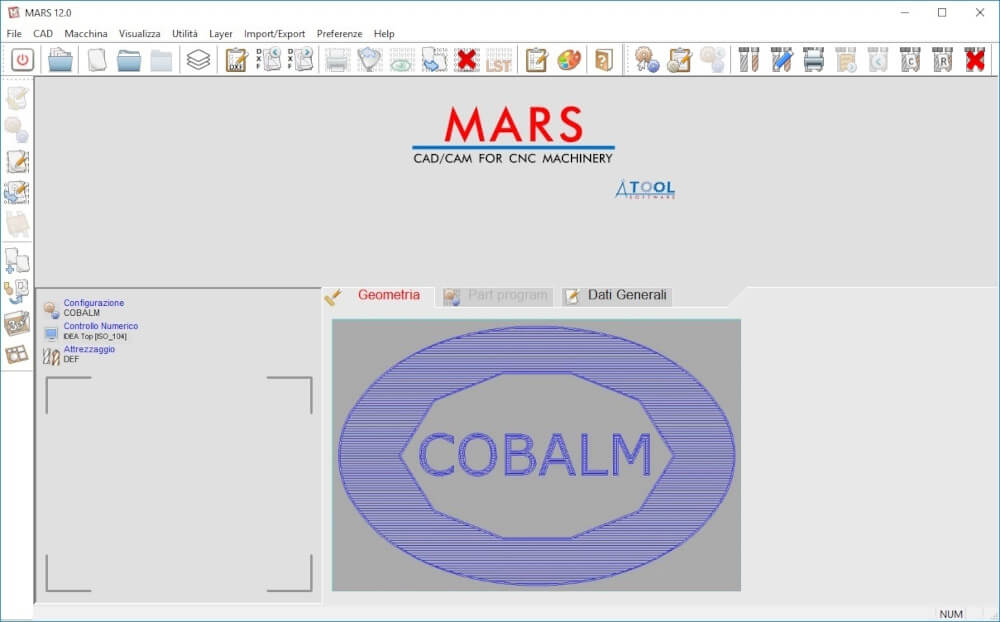1000x622 pixels.
Task: Open the Utilità menu
Action: pyautogui.click(x=185, y=34)
